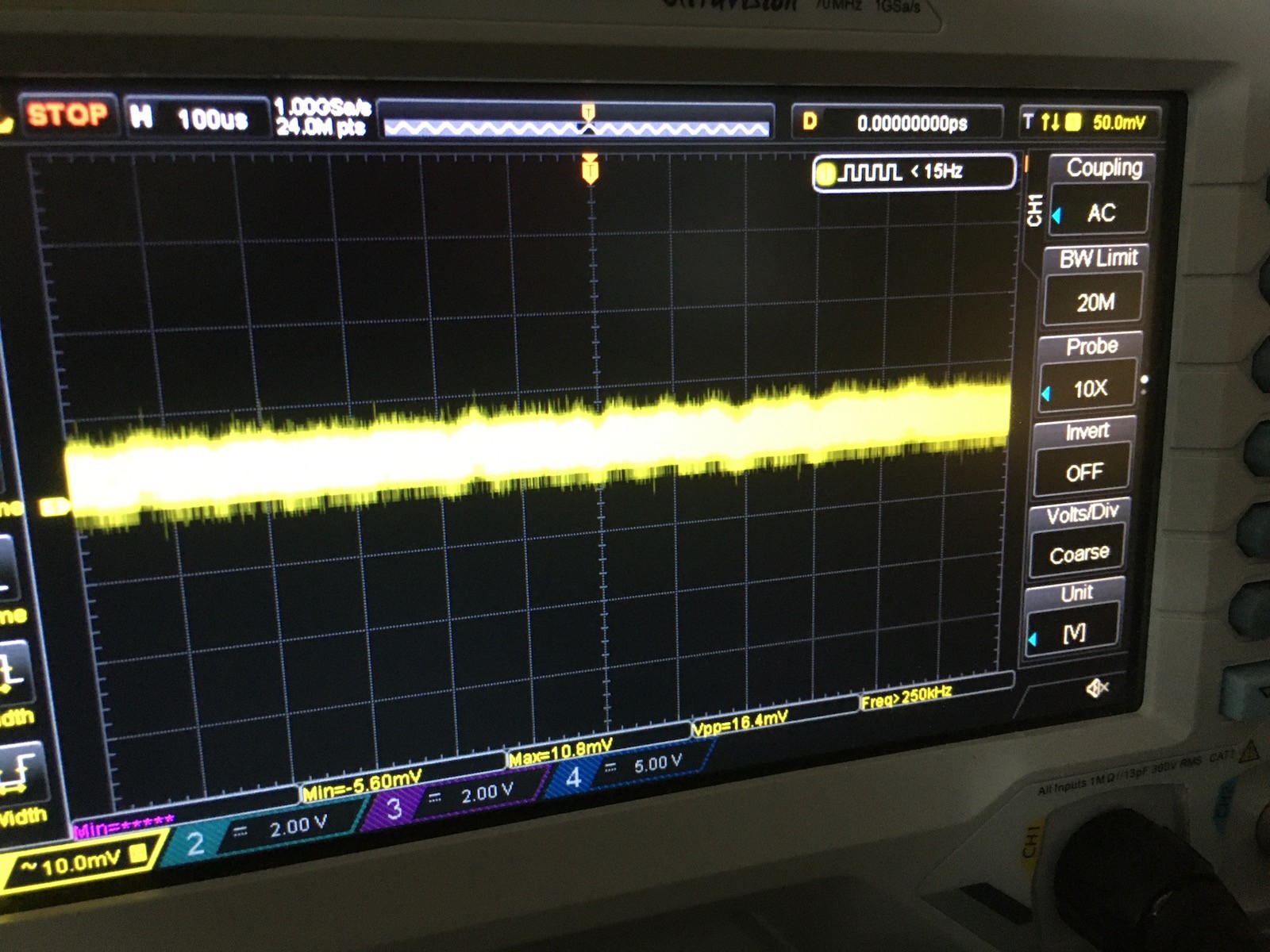Open the Probe 10X ratio menu
The height and width of the screenshot is (952, 1270).
tap(1088, 372)
